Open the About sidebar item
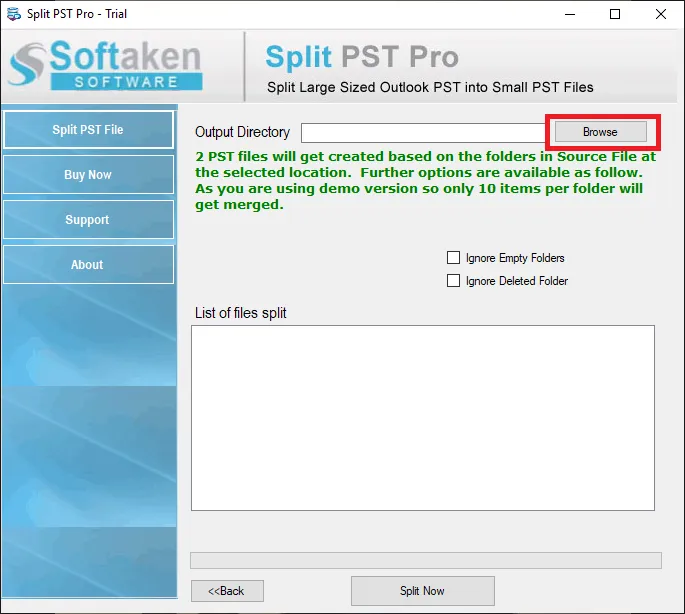The image size is (685, 614). coord(88,264)
